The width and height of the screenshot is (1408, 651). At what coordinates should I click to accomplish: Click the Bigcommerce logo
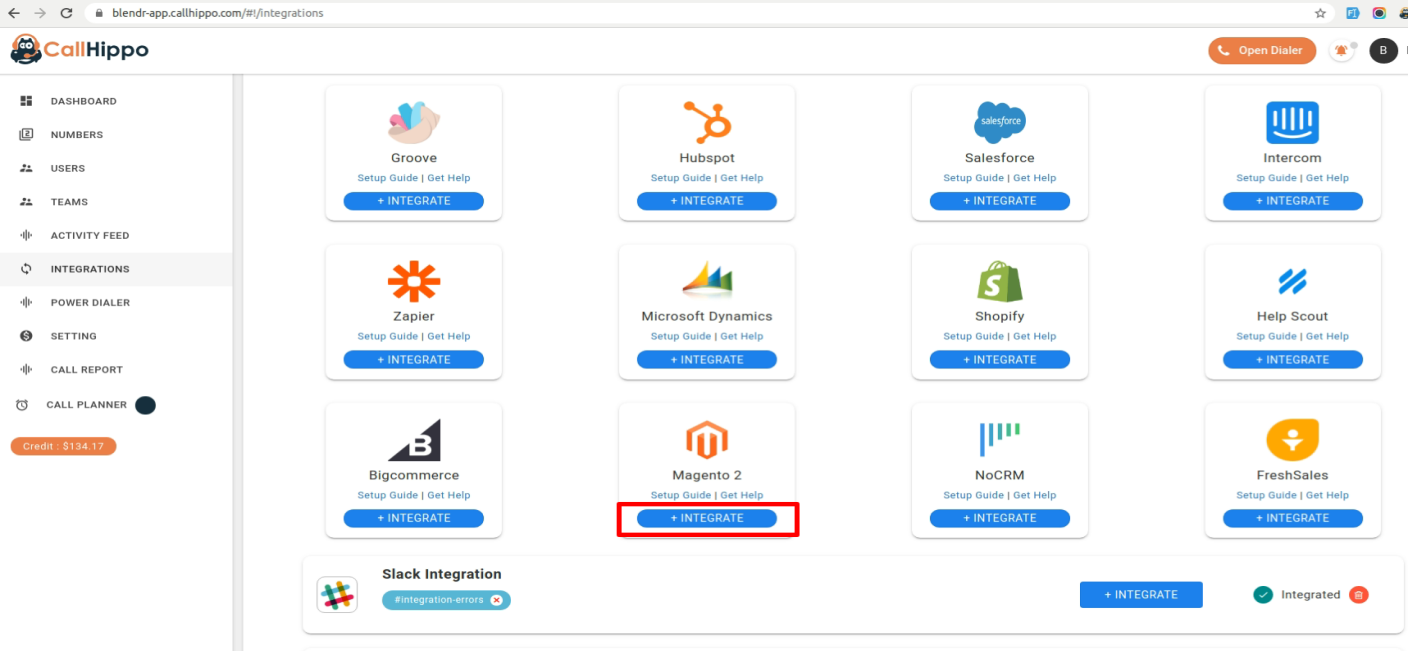pyautogui.click(x=414, y=440)
